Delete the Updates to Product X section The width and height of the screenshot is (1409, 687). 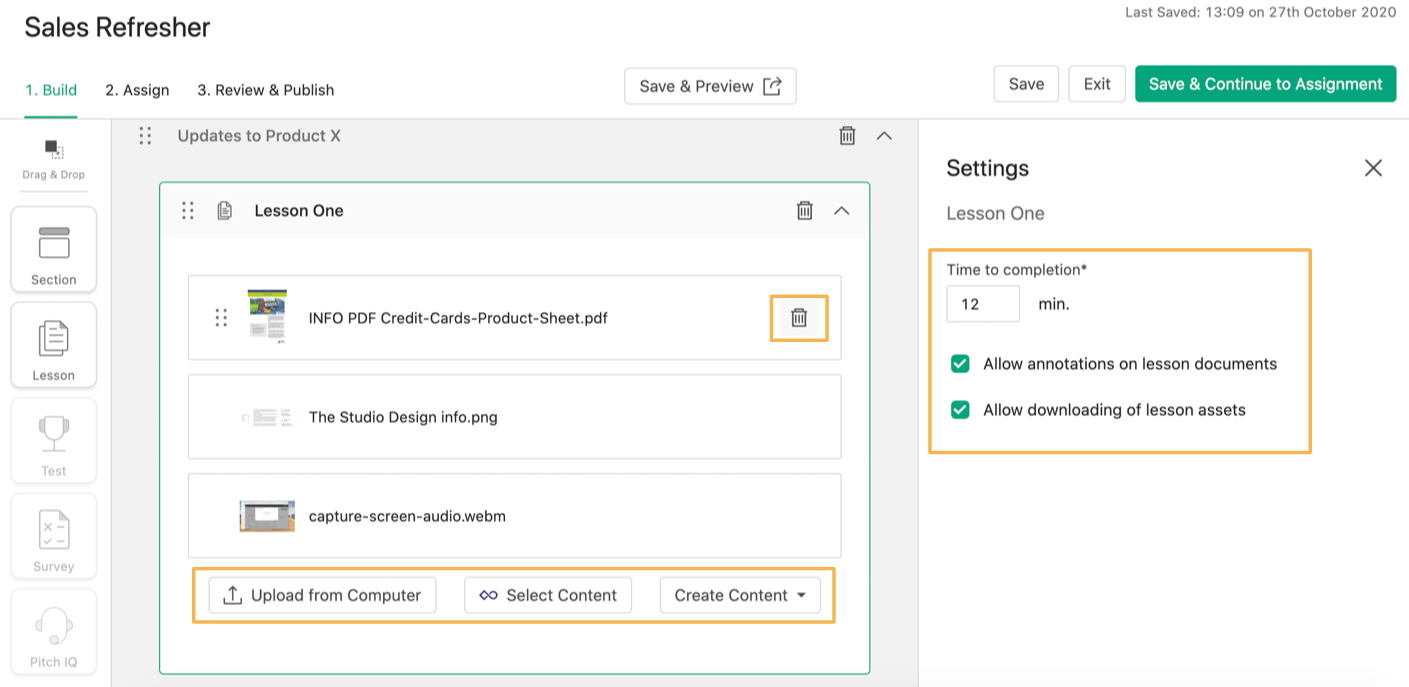(x=847, y=136)
